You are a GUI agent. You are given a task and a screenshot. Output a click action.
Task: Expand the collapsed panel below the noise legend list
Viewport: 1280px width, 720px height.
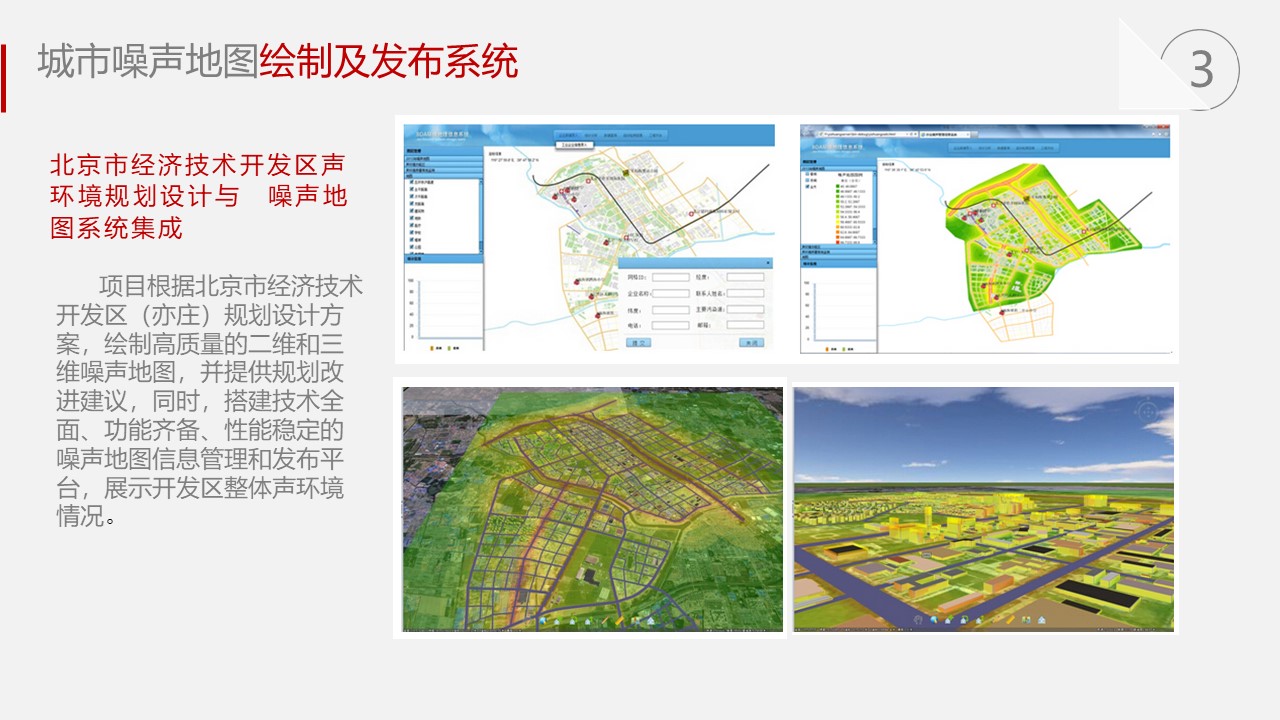838,247
